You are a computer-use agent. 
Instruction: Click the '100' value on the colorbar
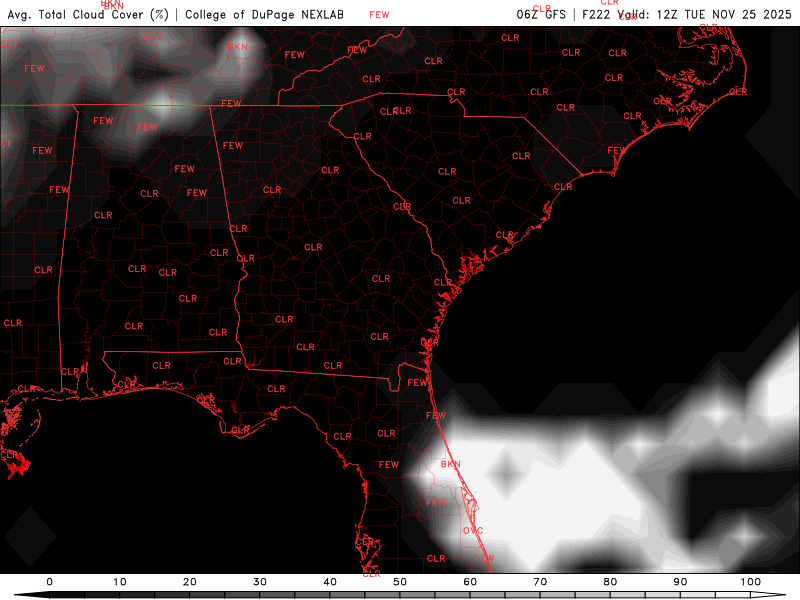(751, 582)
